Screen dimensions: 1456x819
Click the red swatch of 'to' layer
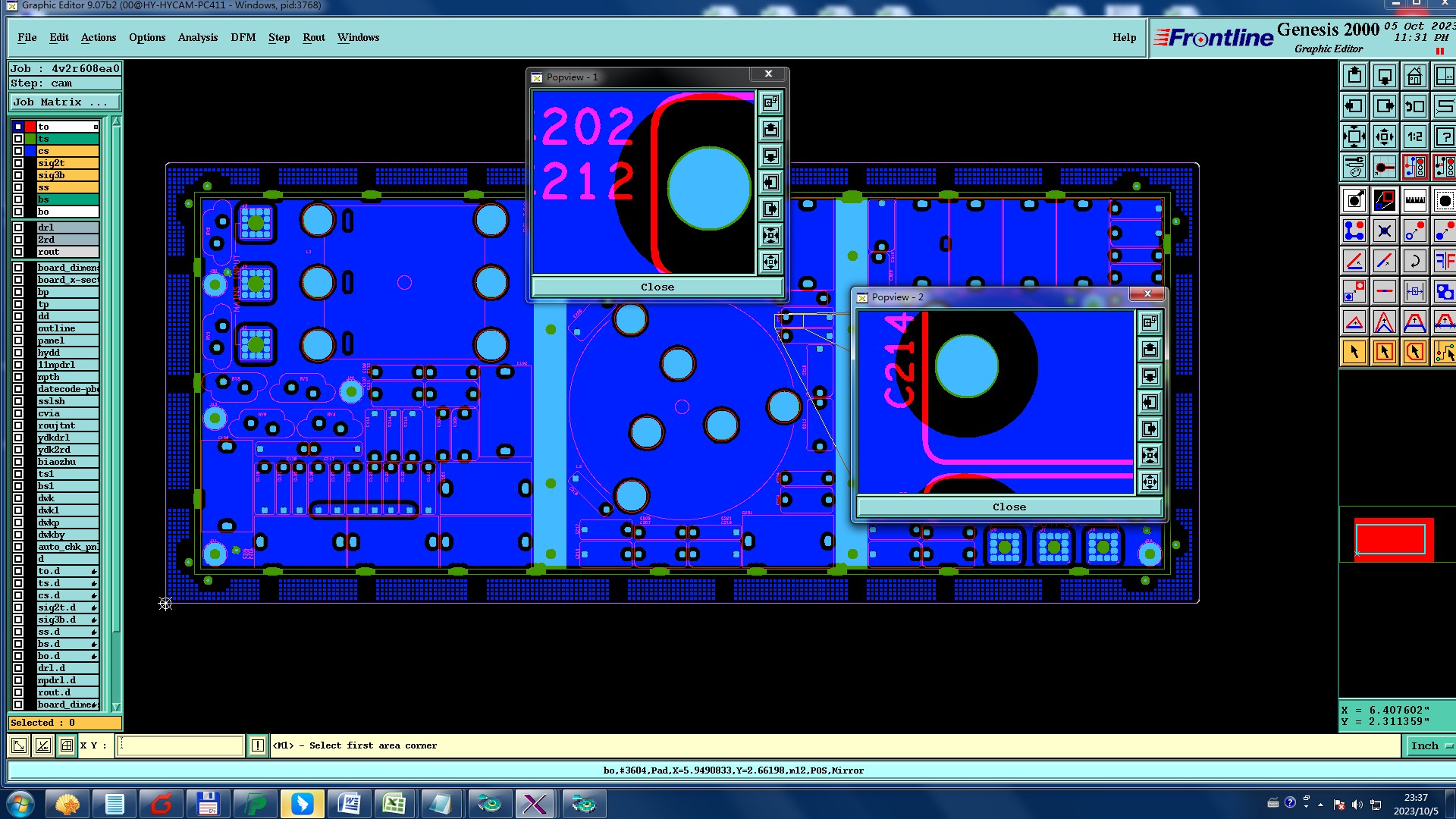[x=30, y=127]
